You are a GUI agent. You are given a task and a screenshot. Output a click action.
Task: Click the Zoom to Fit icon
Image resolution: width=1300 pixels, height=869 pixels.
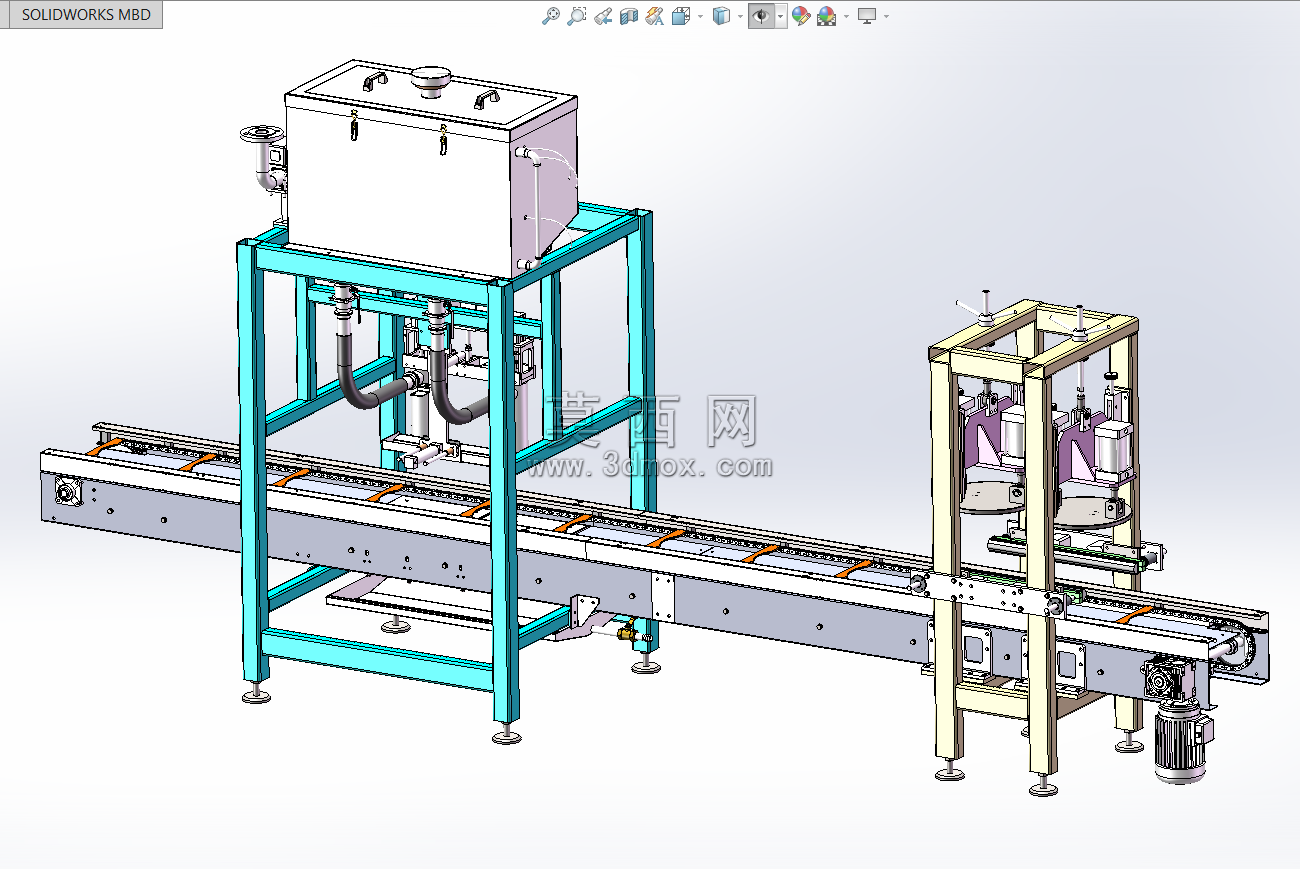pyautogui.click(x=550, y=16)
